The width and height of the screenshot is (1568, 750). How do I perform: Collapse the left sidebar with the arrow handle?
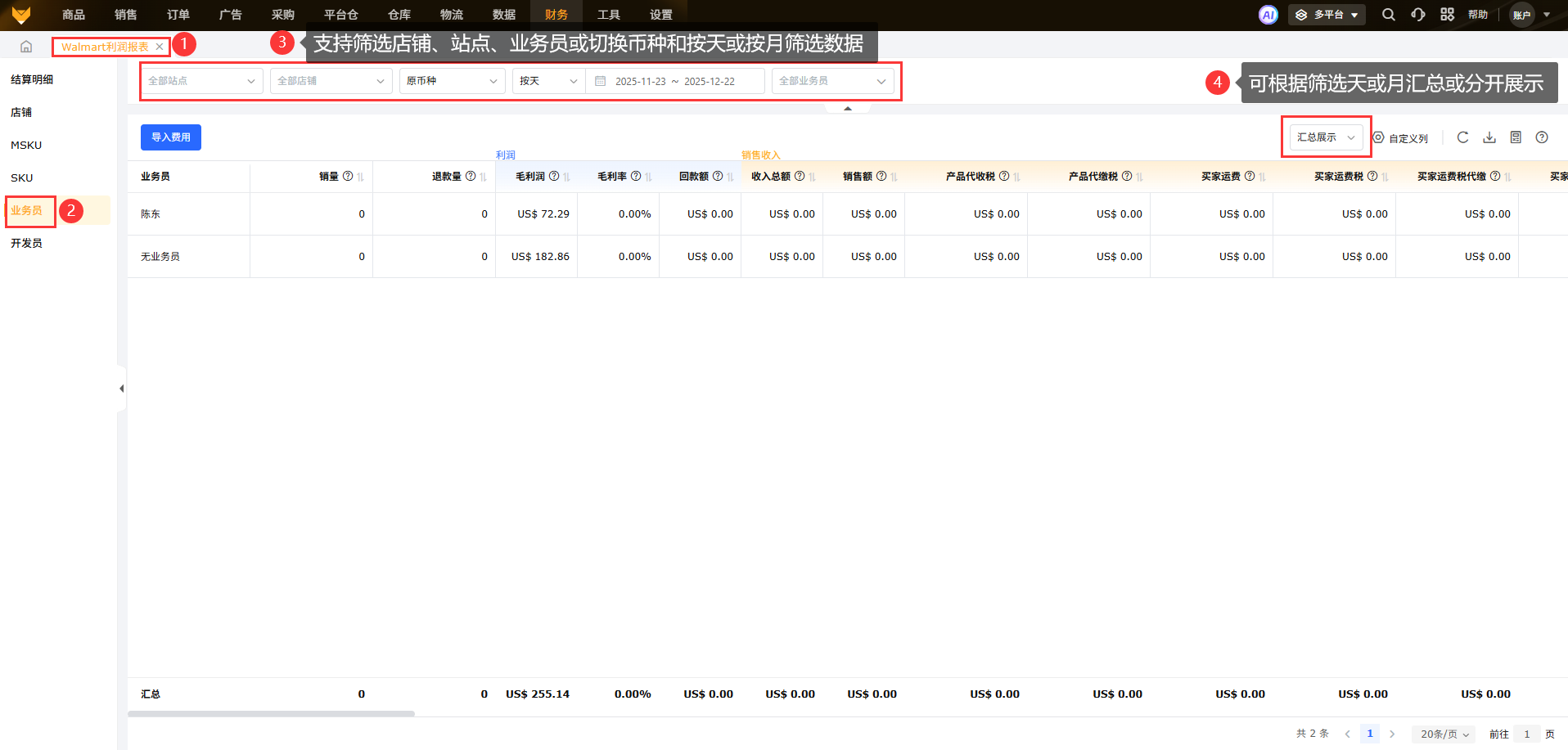pos(122,388)
